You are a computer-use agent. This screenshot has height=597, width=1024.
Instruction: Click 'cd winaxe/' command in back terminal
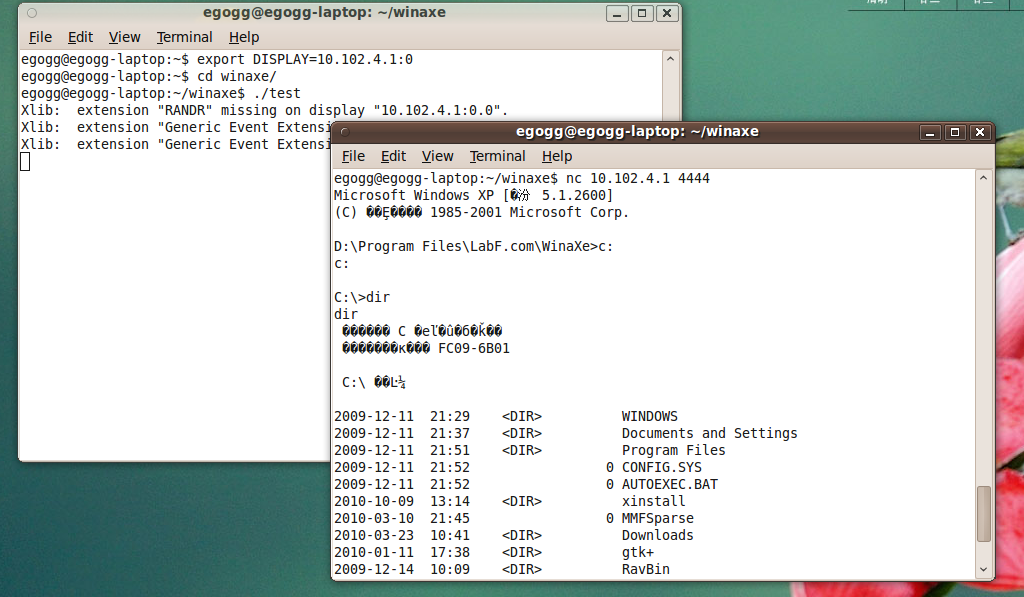(x=236, y=76)
